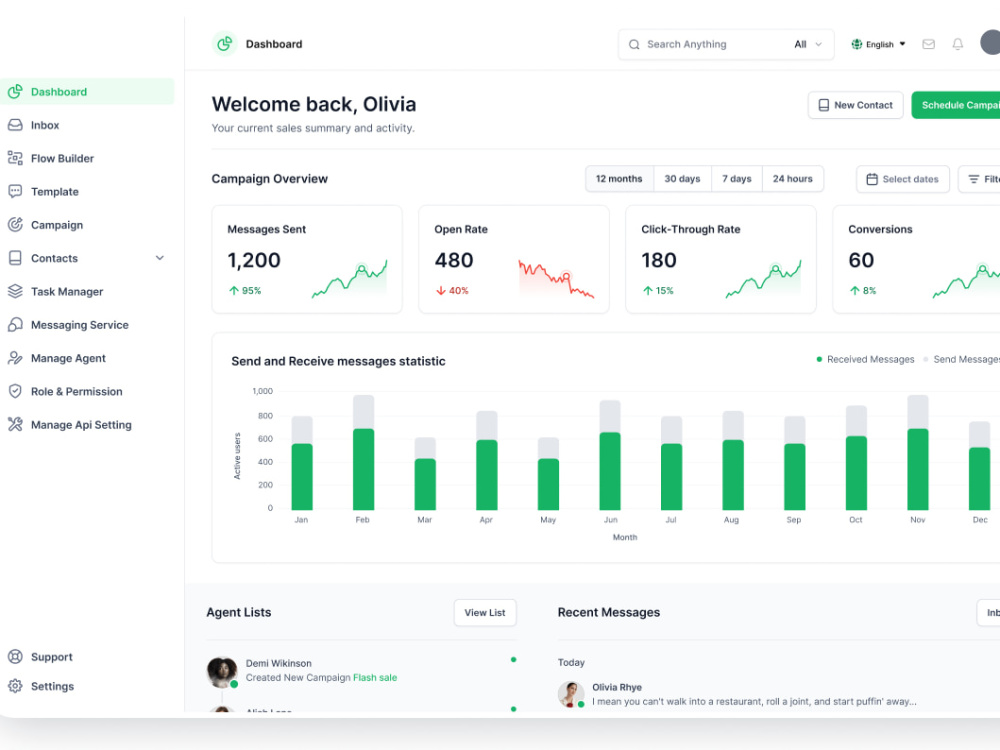Image resolution: width=1000 pixels, height=750 pixels.
Task: Click Olivia Rhye's message preview text
Action: pyautogui.click(x=754, y=702)
